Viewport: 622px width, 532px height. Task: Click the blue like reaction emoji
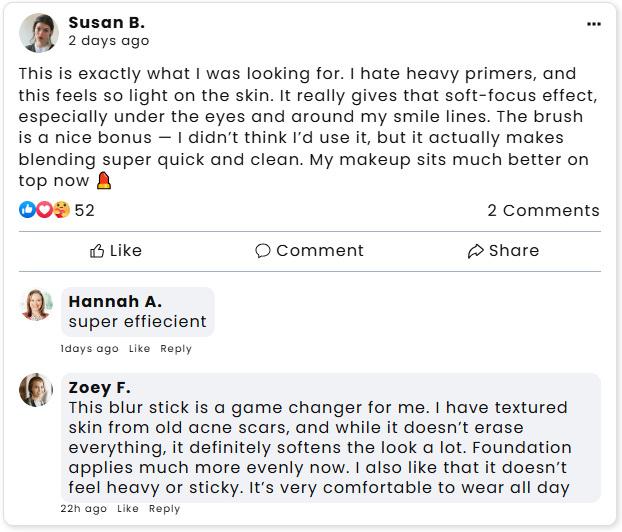point(27,210)
